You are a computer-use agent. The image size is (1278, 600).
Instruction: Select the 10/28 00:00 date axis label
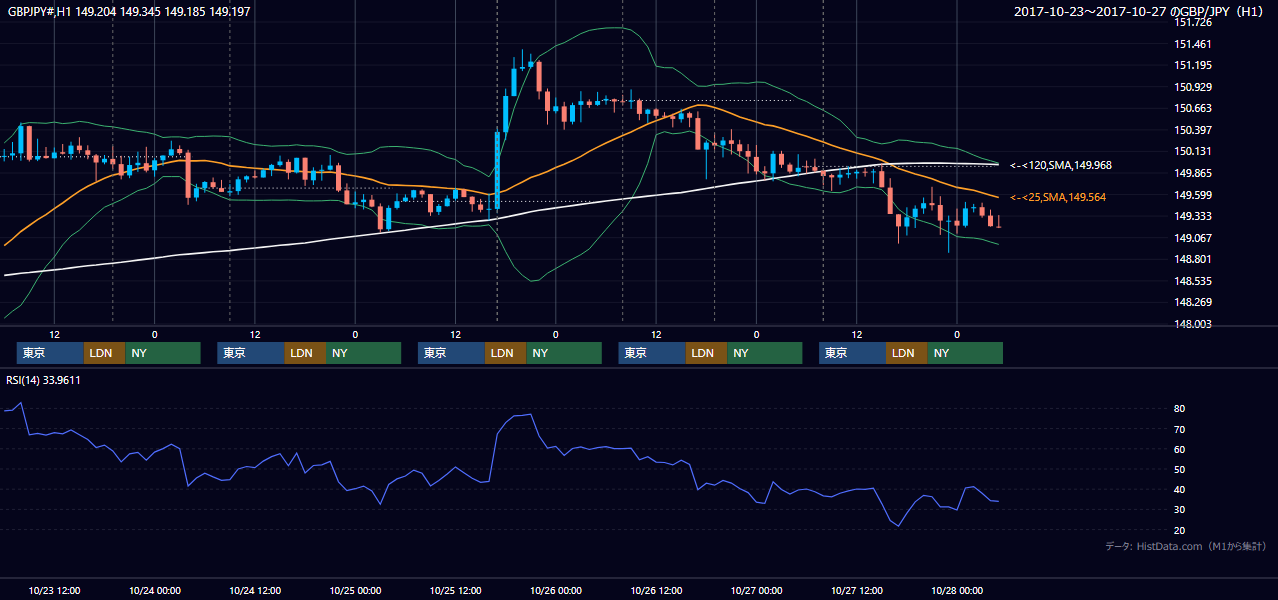click(x=958, y=590)
